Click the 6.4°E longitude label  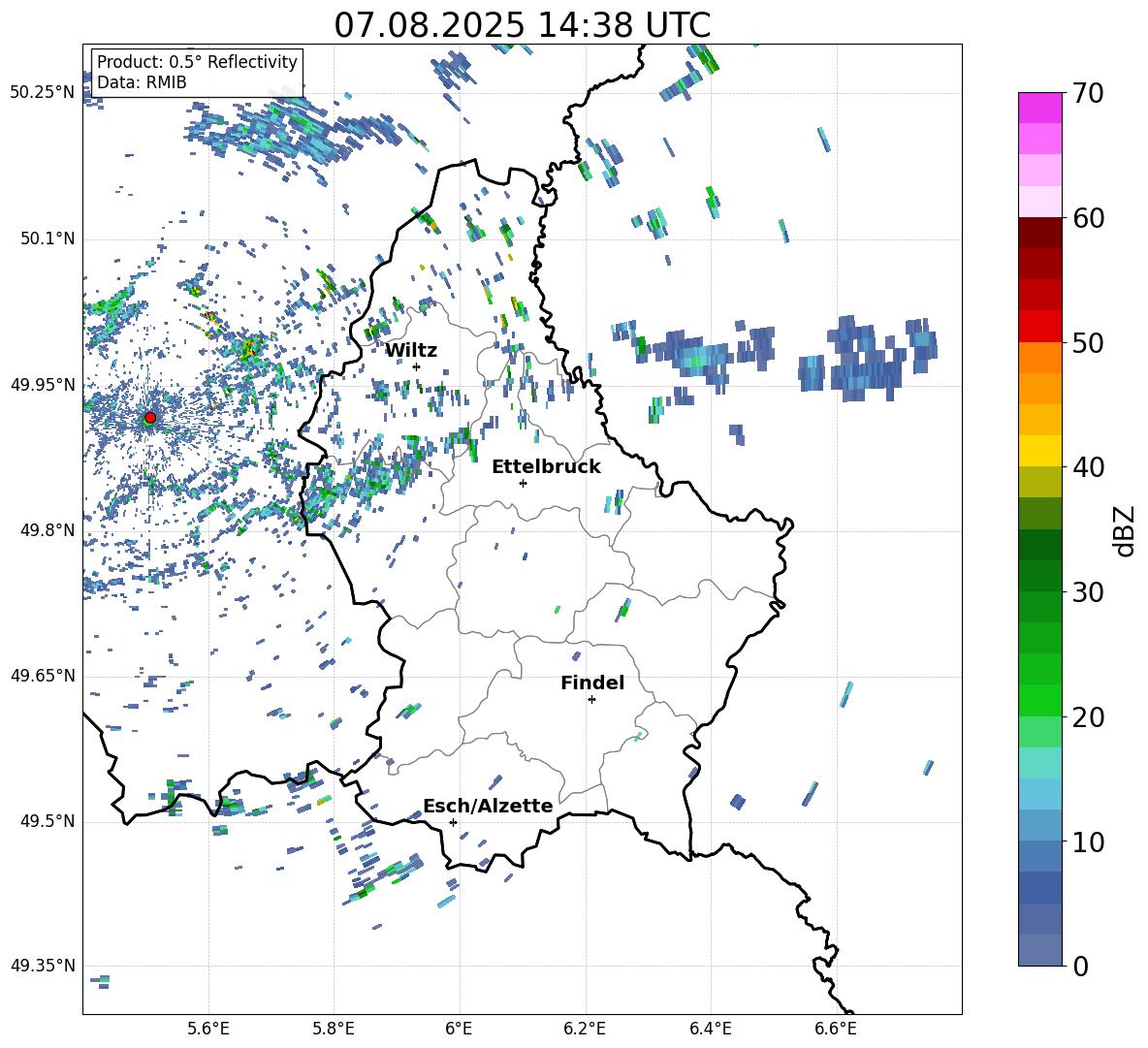(710, 1029)
